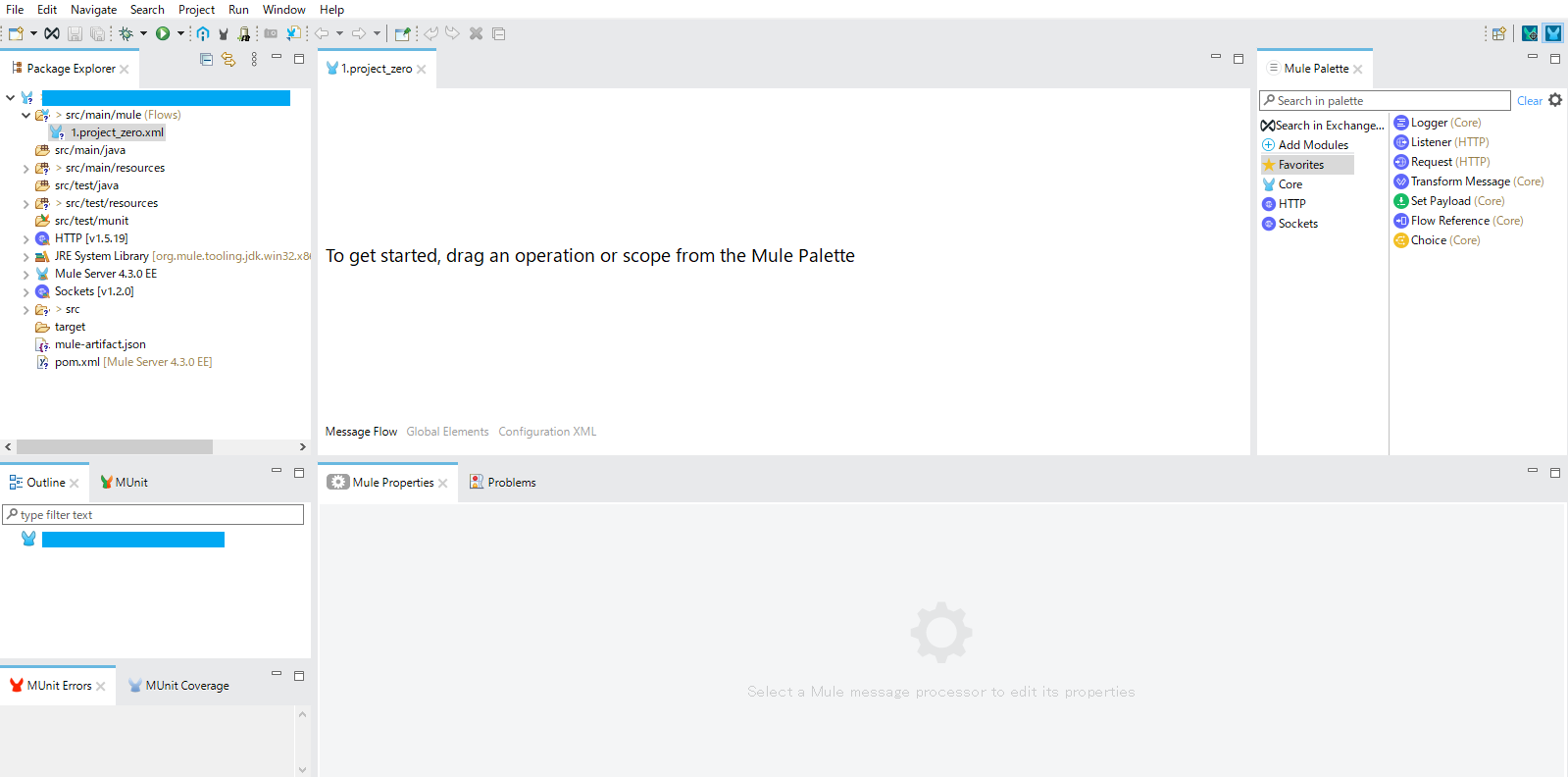Screen dimensions: 1568x777
Task: Switch to the Problems tab
Action: [502, 483]
